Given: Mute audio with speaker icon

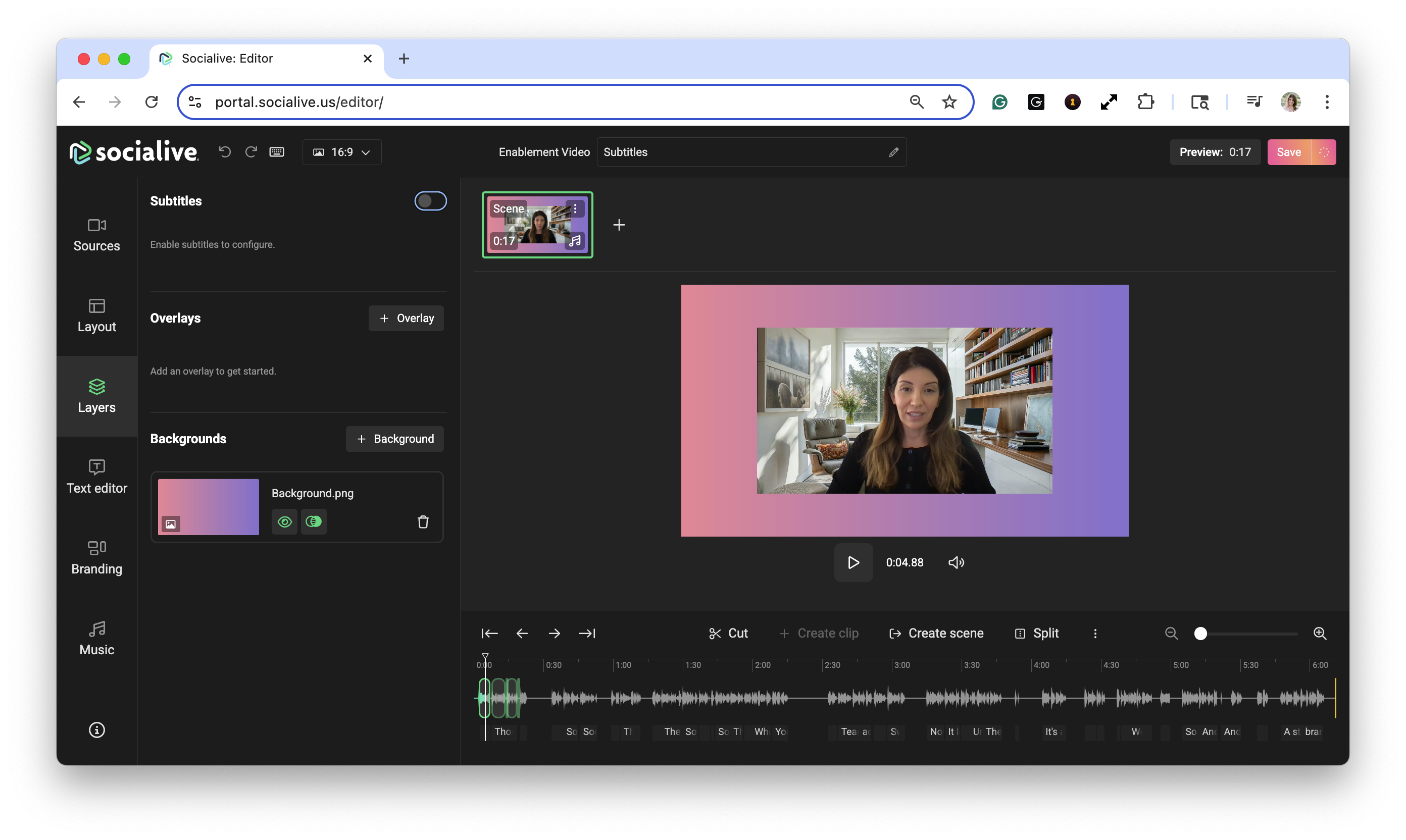Looking at the screenshot, I should (956, 563).
